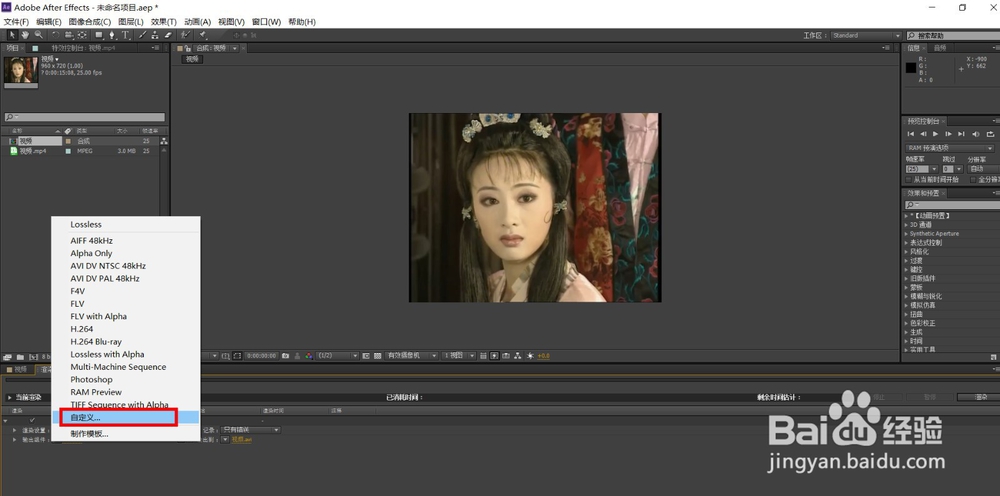Viewport: 1000px width, 496px height.
Task: Open the 文件(F) menu
Action: [x=16, y=22]
